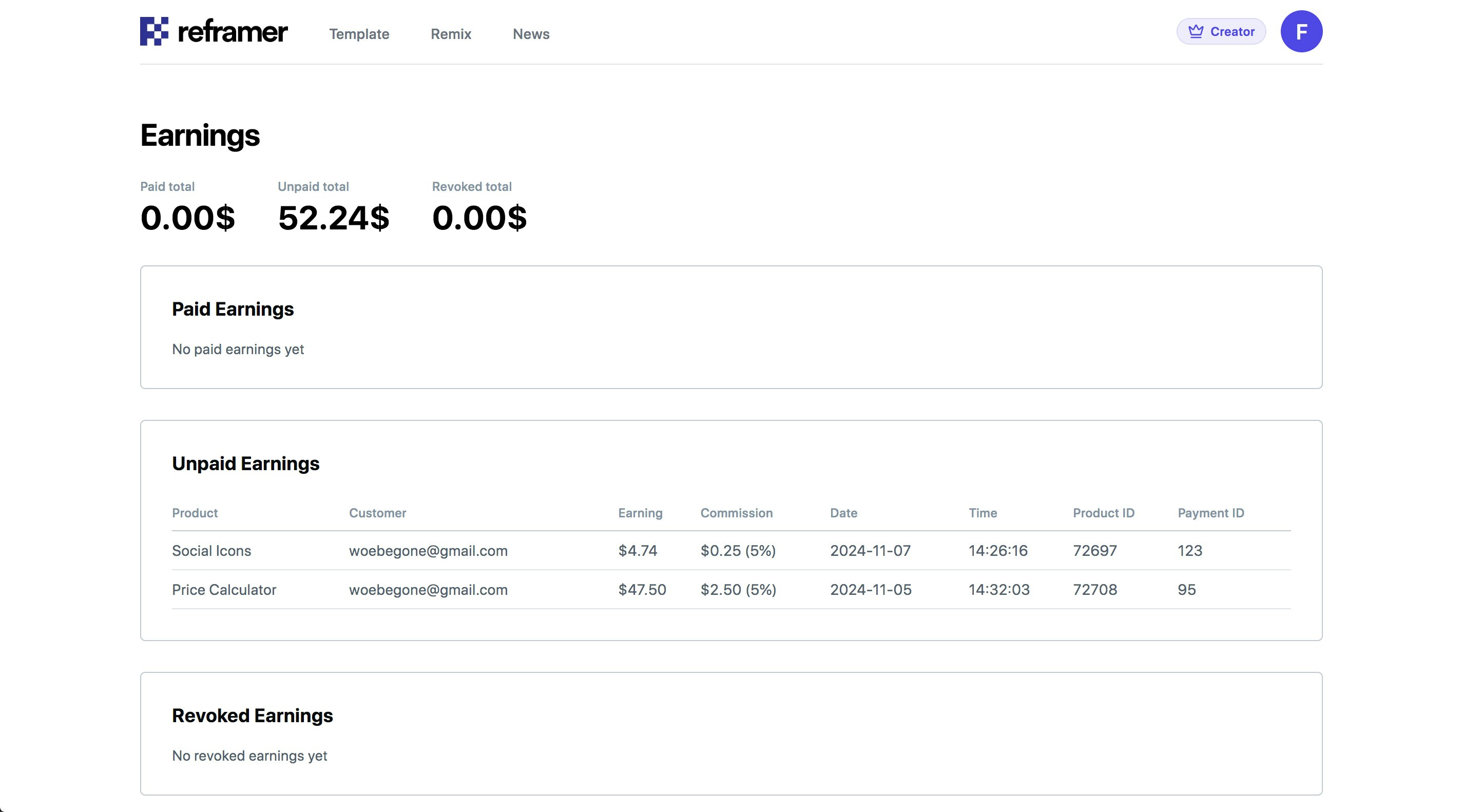Click product ID 72708
This screenshot has height=812, width=1463.
(1094, 590)
